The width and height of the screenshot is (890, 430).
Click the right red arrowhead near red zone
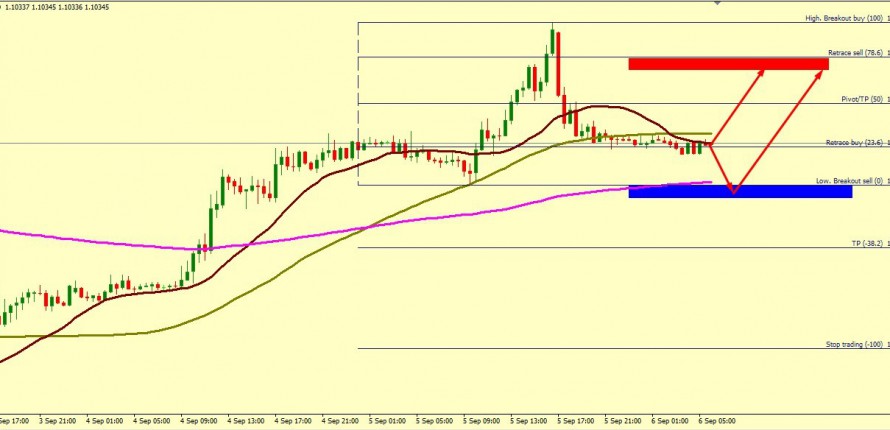pyautogui.click(x=826, y=71)
